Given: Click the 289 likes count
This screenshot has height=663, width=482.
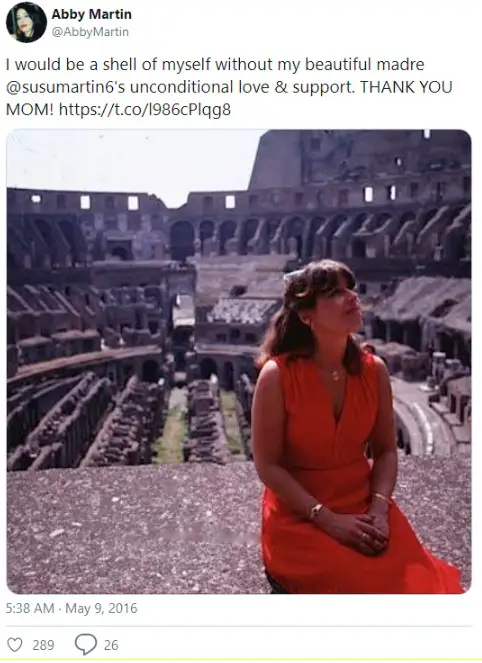Looking at the screenshot, I should click(x=44, y=645).
